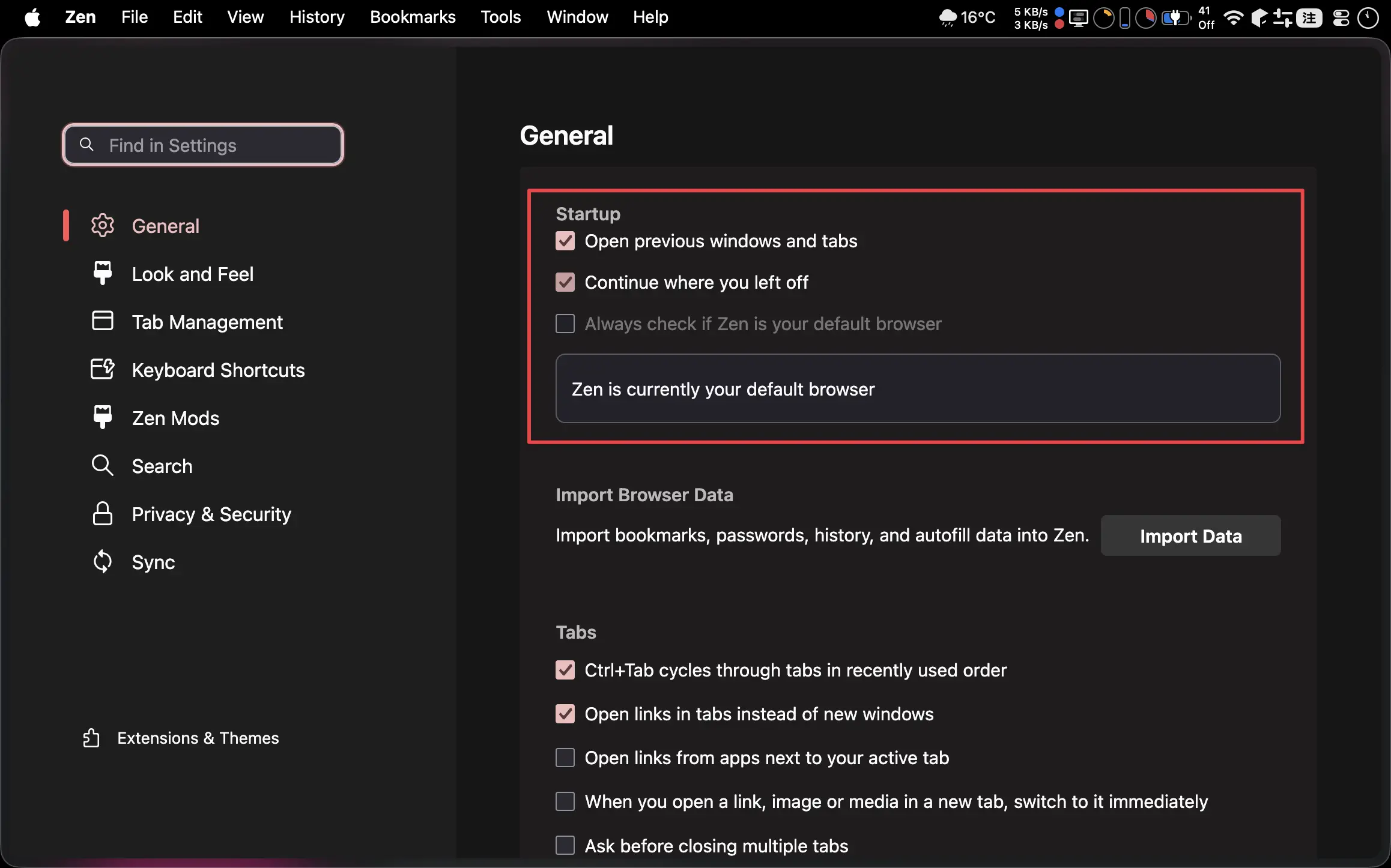This screenshot has height=868, width=1391.
Task: Uncheck Open previous windows and tabs
Action: (x=565, y=241)
